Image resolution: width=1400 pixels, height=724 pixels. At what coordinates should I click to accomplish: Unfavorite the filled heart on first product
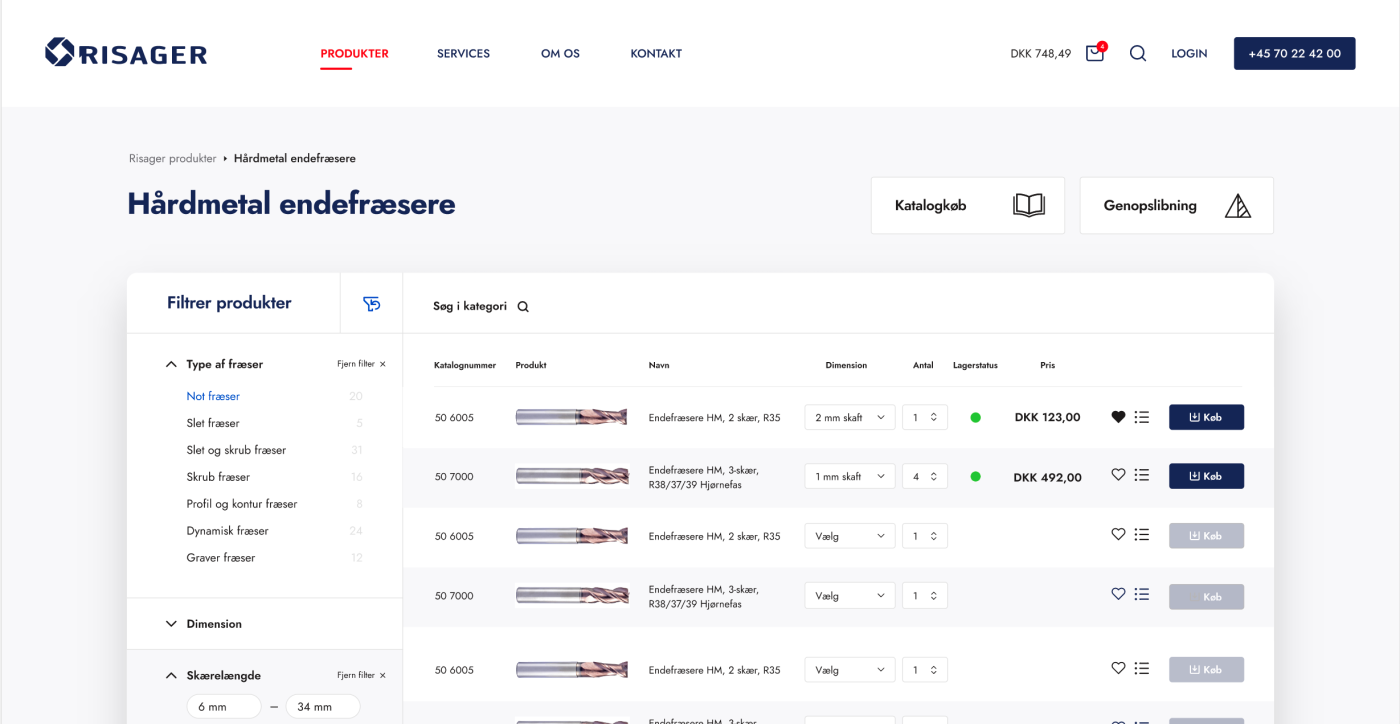coord(1118,417)
